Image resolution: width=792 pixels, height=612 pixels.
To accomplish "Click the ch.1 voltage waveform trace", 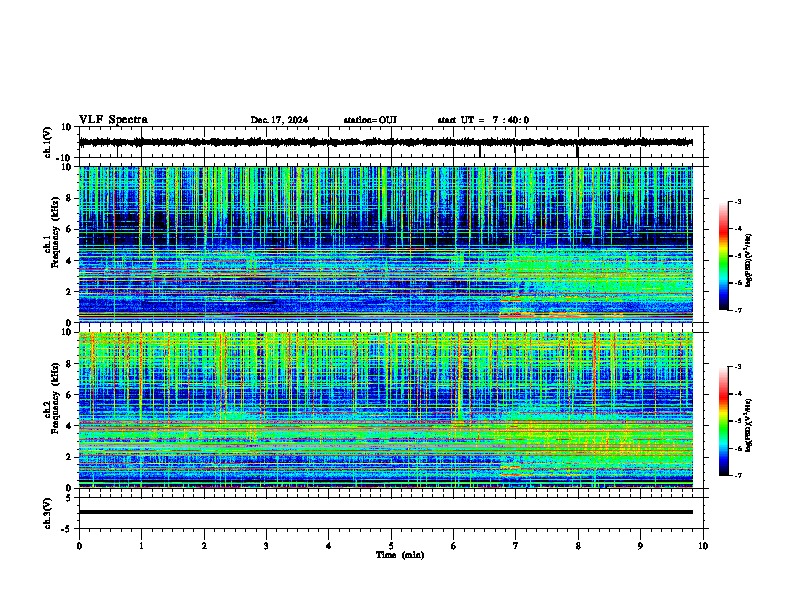I will [x=386, y=142].
